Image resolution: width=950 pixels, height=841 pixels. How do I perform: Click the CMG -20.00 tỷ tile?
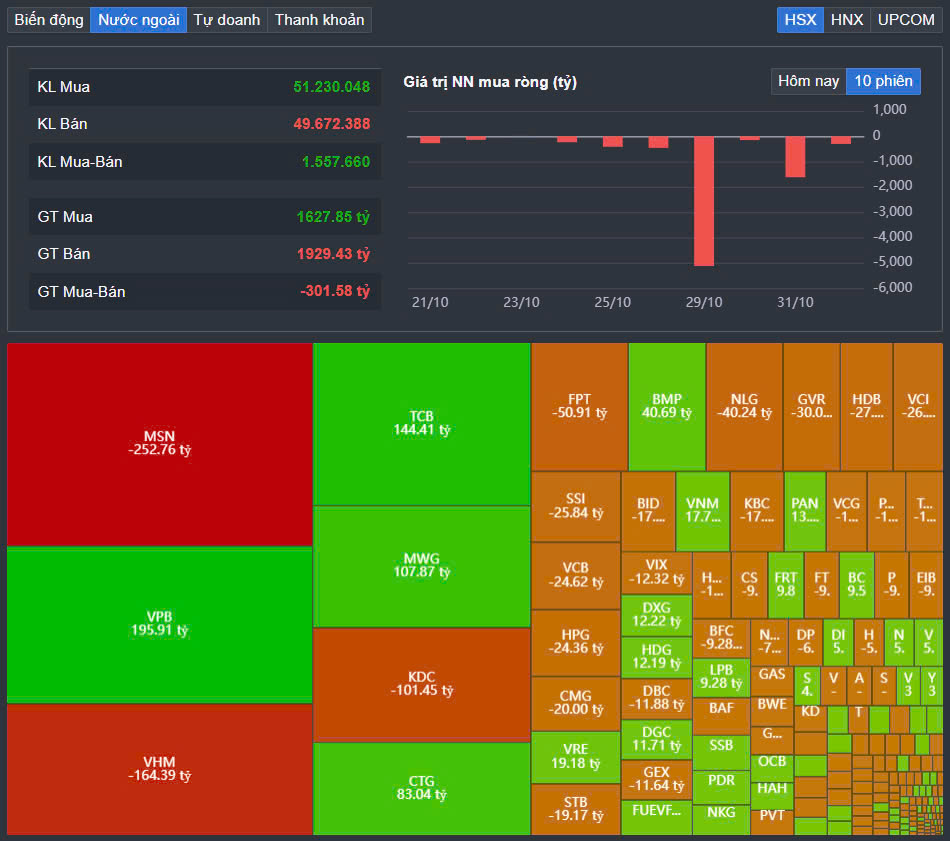click(x=576, y=703)
